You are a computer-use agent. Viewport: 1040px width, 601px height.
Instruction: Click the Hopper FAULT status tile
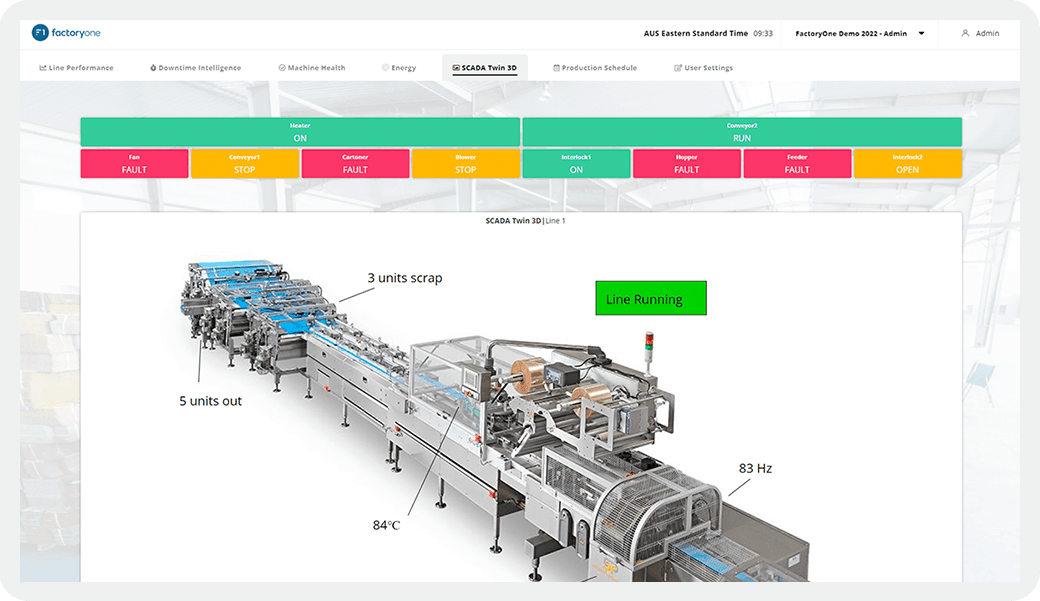tap(686, 164)
